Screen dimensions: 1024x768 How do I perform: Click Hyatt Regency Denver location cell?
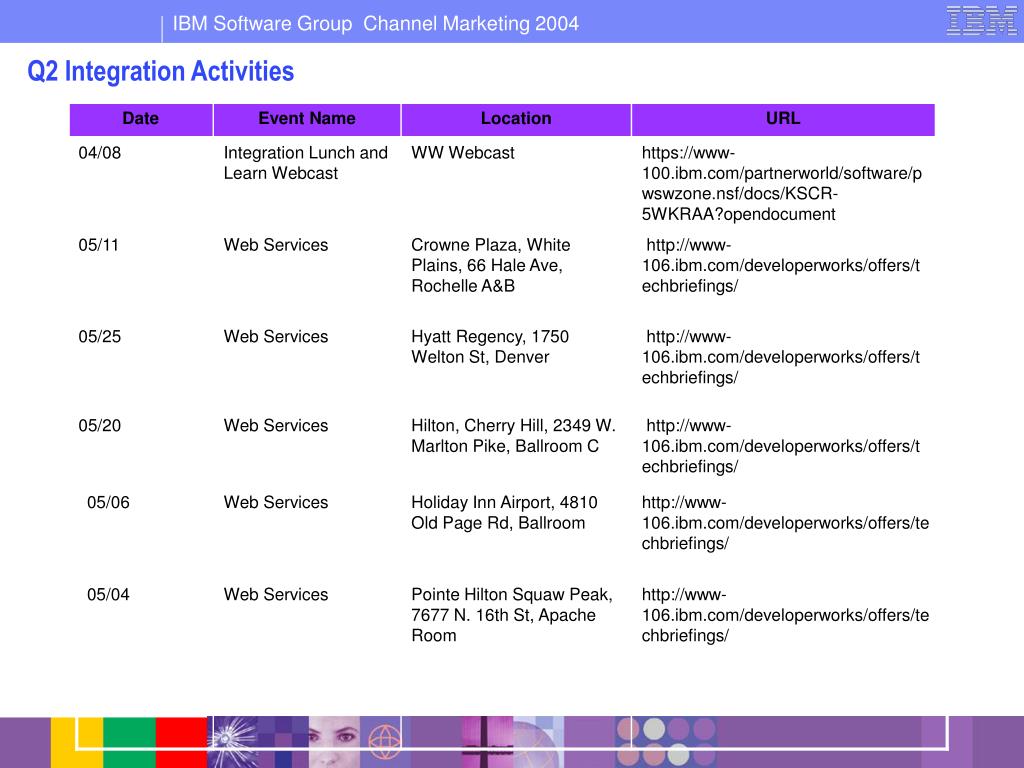tap(490, 347)
